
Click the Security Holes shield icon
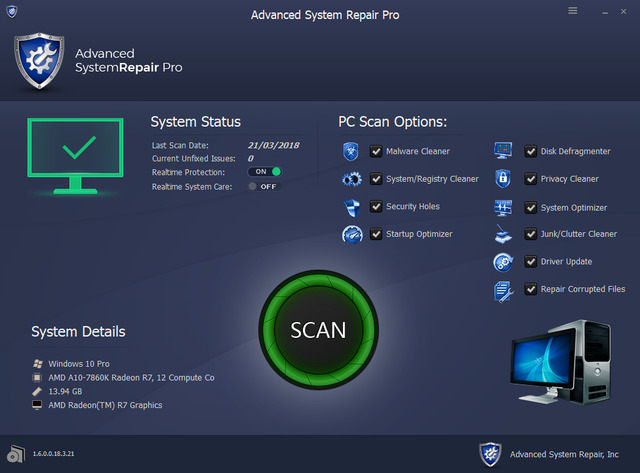tap(351, 207)
